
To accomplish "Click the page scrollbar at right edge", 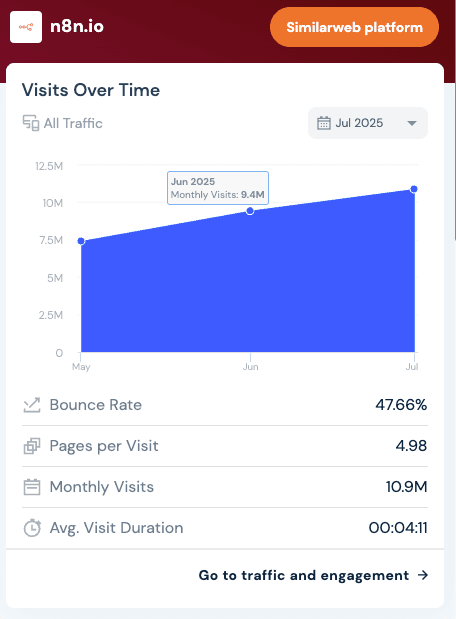I will 455,120.
